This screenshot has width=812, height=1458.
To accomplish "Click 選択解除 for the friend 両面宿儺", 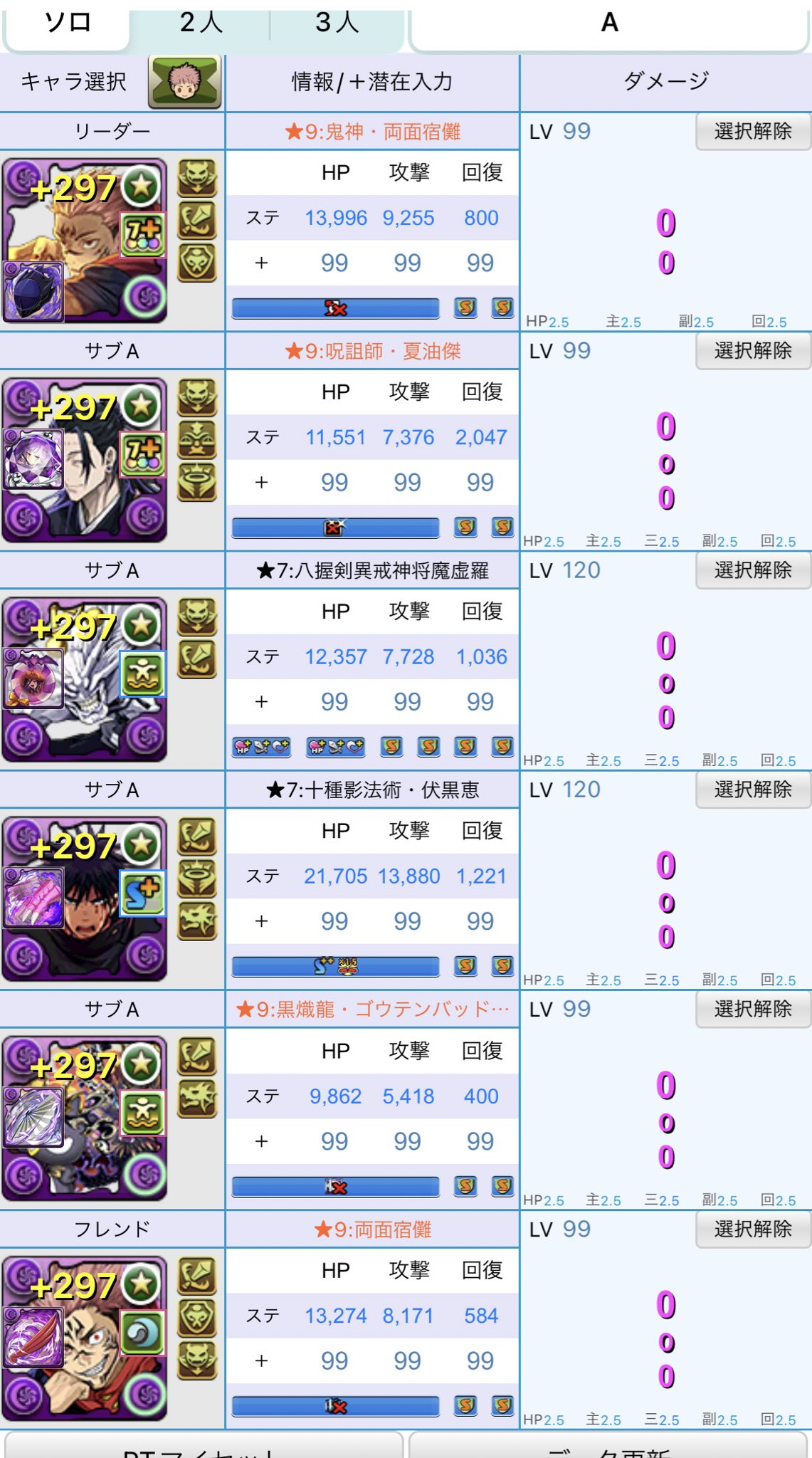I will coord(753,1229).
